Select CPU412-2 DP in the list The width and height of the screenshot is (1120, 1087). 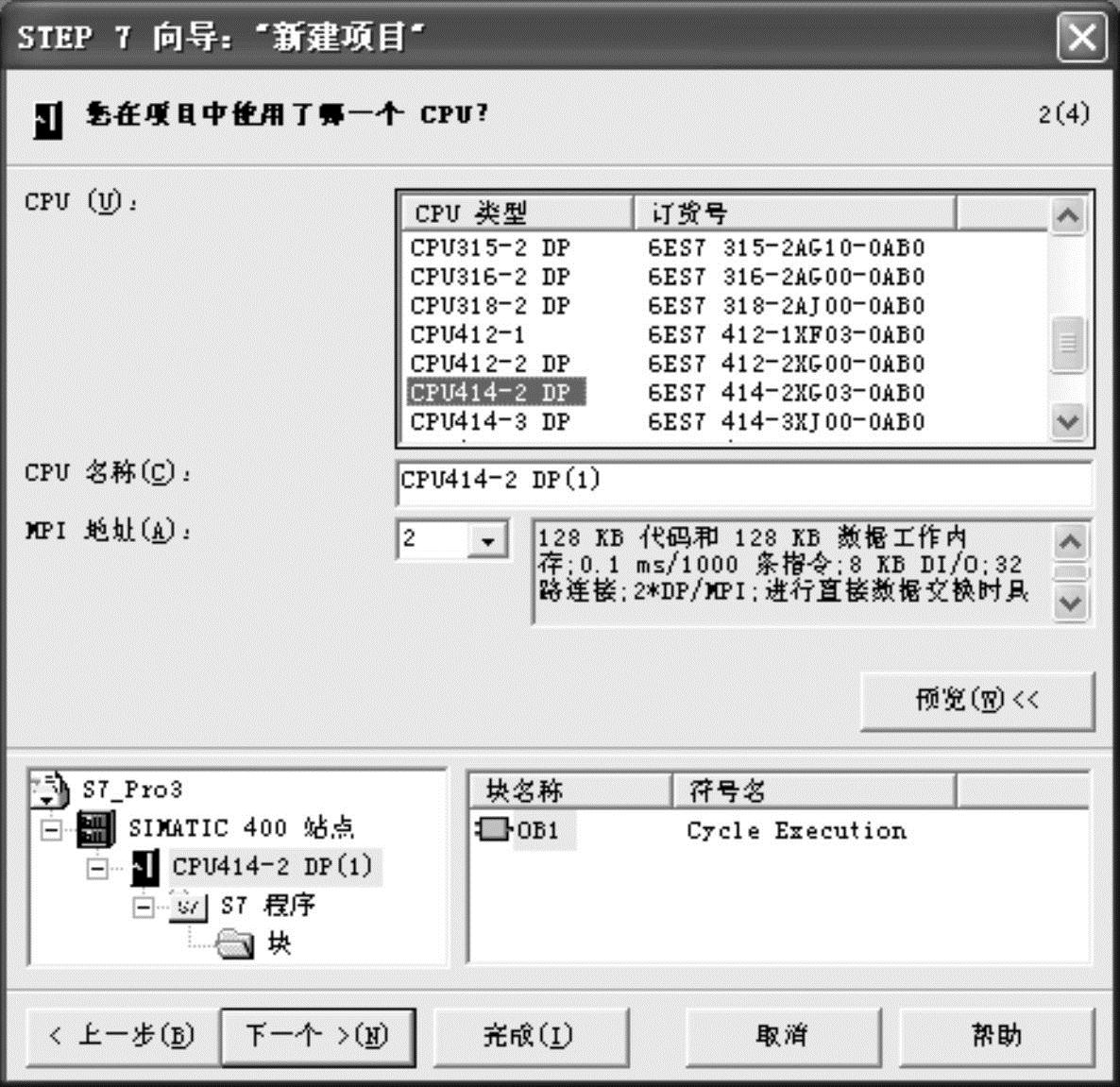pos(490,365)
